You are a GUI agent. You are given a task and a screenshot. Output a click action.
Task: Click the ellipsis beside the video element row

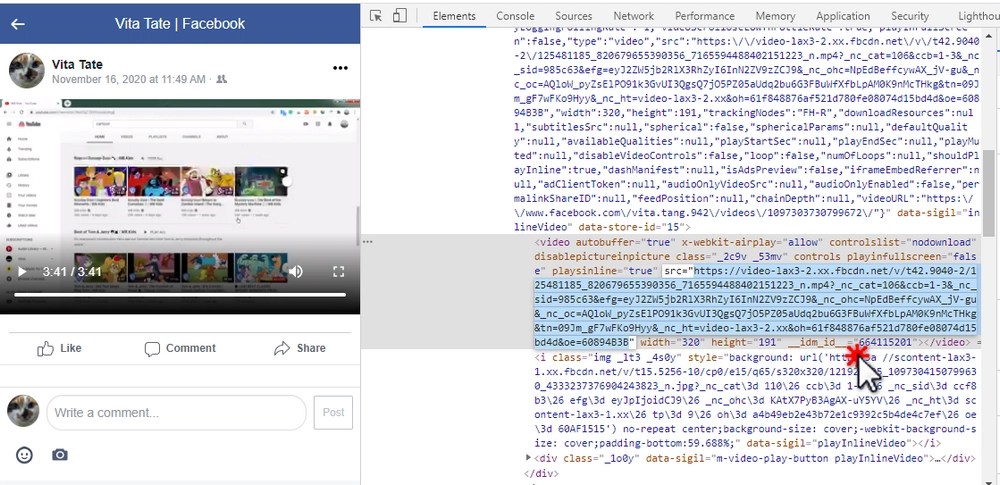(x=368, y=242)
